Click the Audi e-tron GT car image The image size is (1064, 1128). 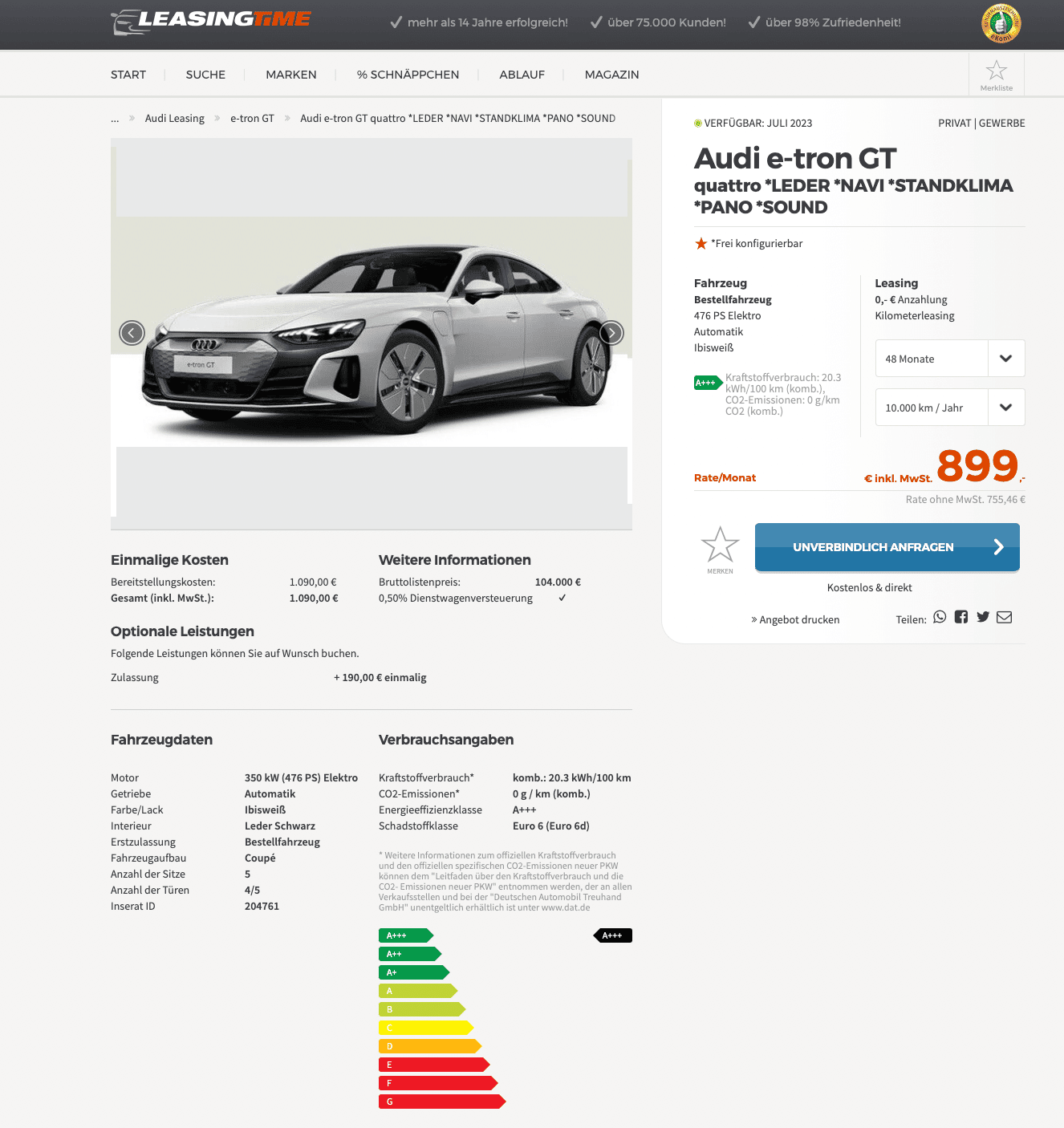372,334
